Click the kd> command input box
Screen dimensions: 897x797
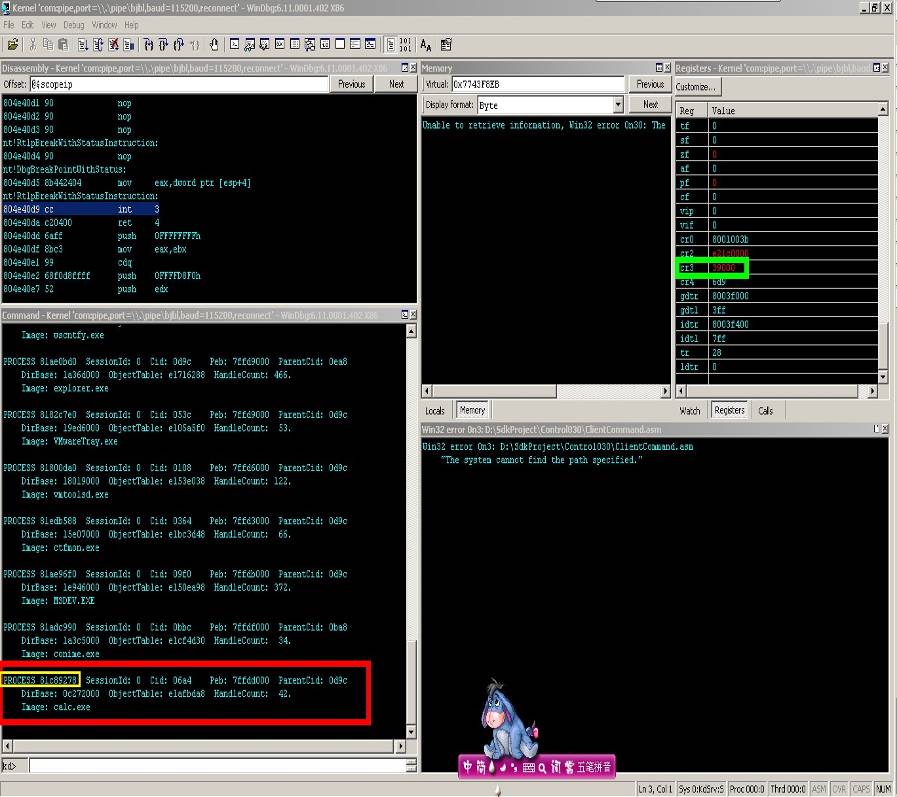[217, 766]
